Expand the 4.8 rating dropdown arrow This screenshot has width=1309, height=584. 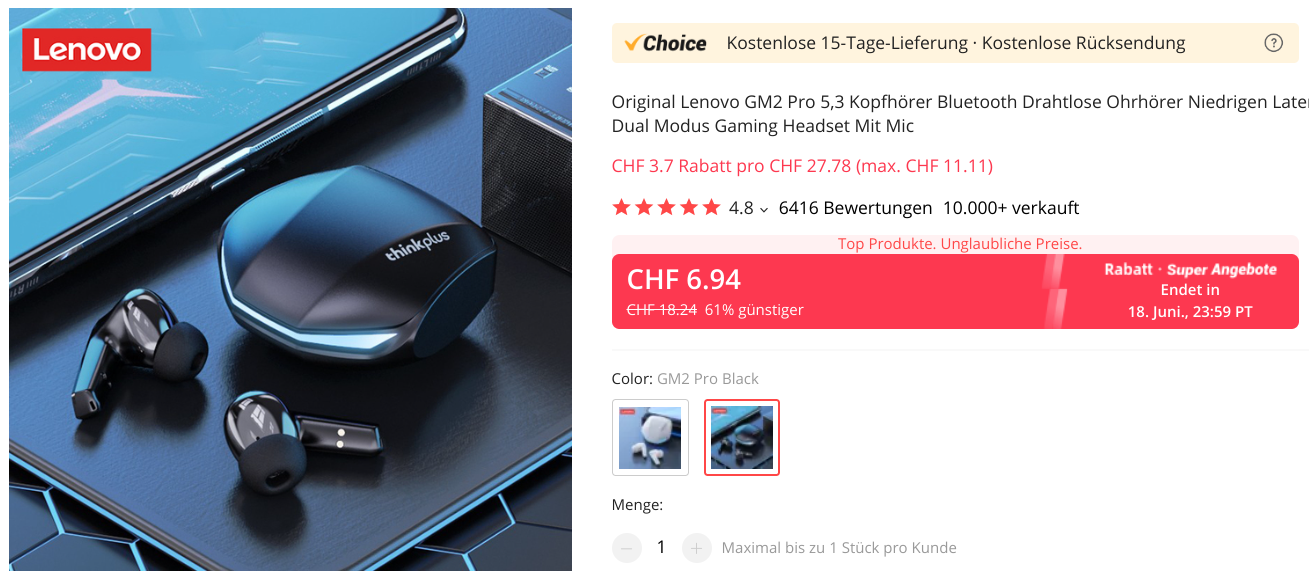tap(764, 210)
